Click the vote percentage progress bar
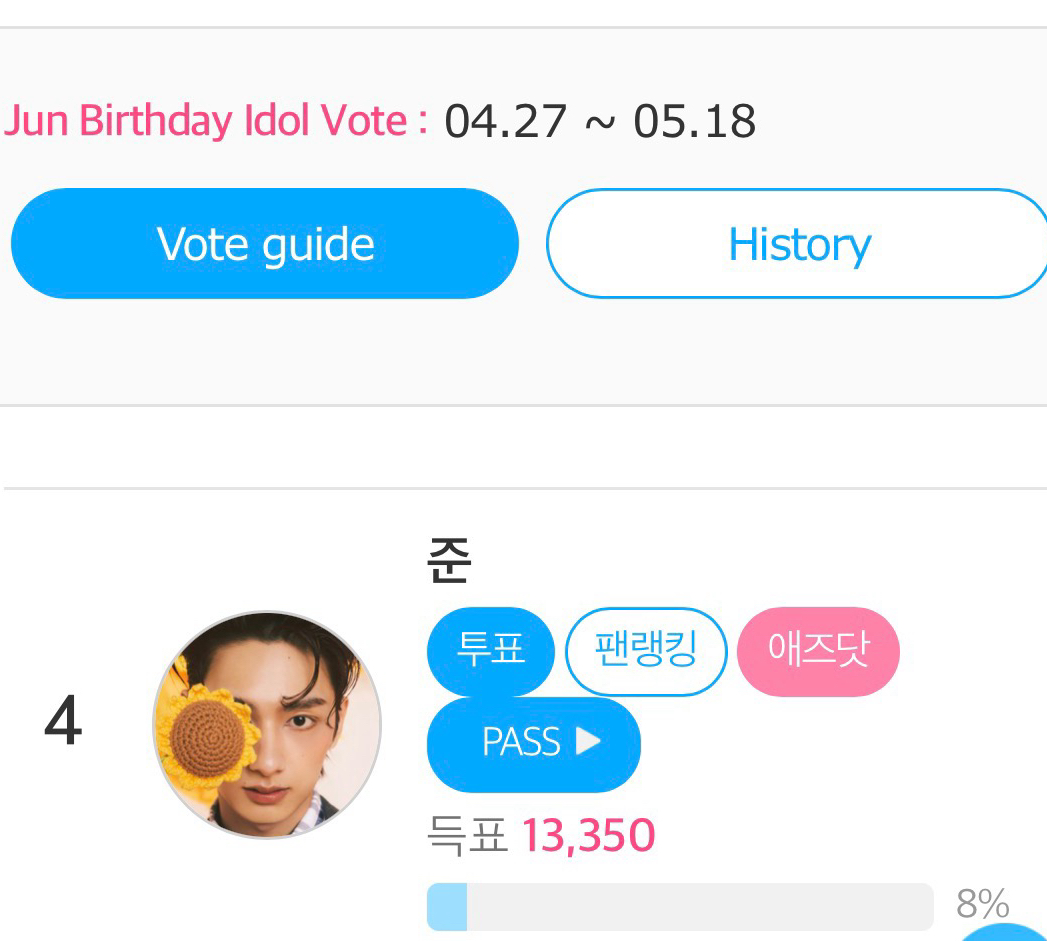 point(680,906)
